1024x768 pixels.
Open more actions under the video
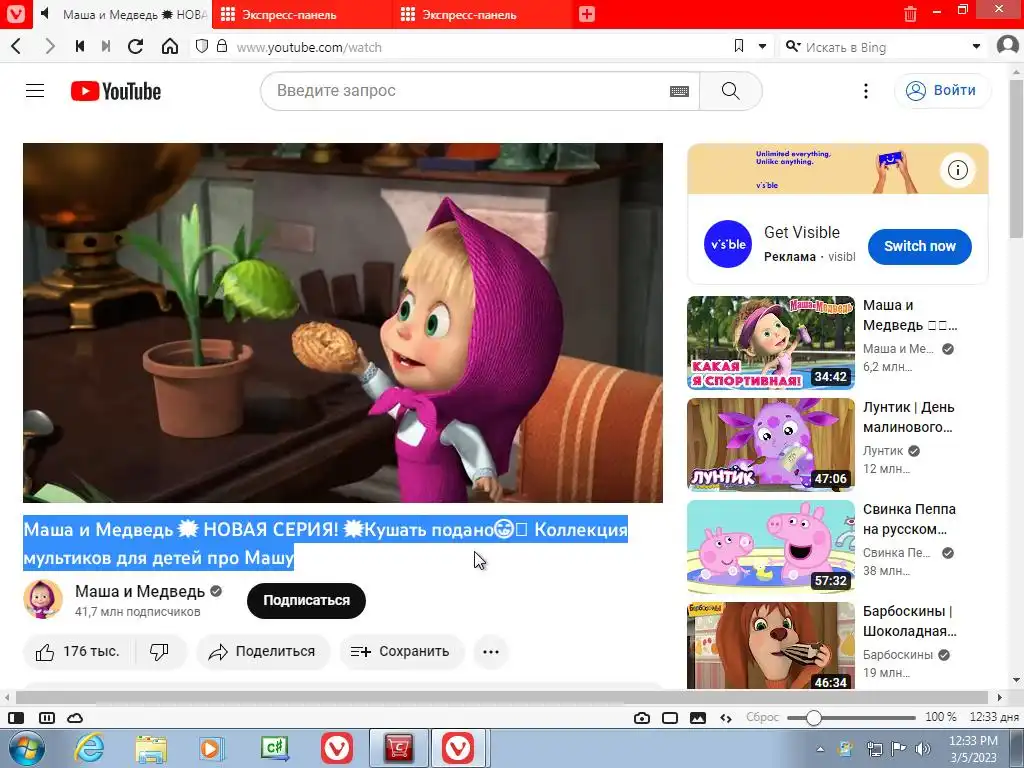click(491, 651)
